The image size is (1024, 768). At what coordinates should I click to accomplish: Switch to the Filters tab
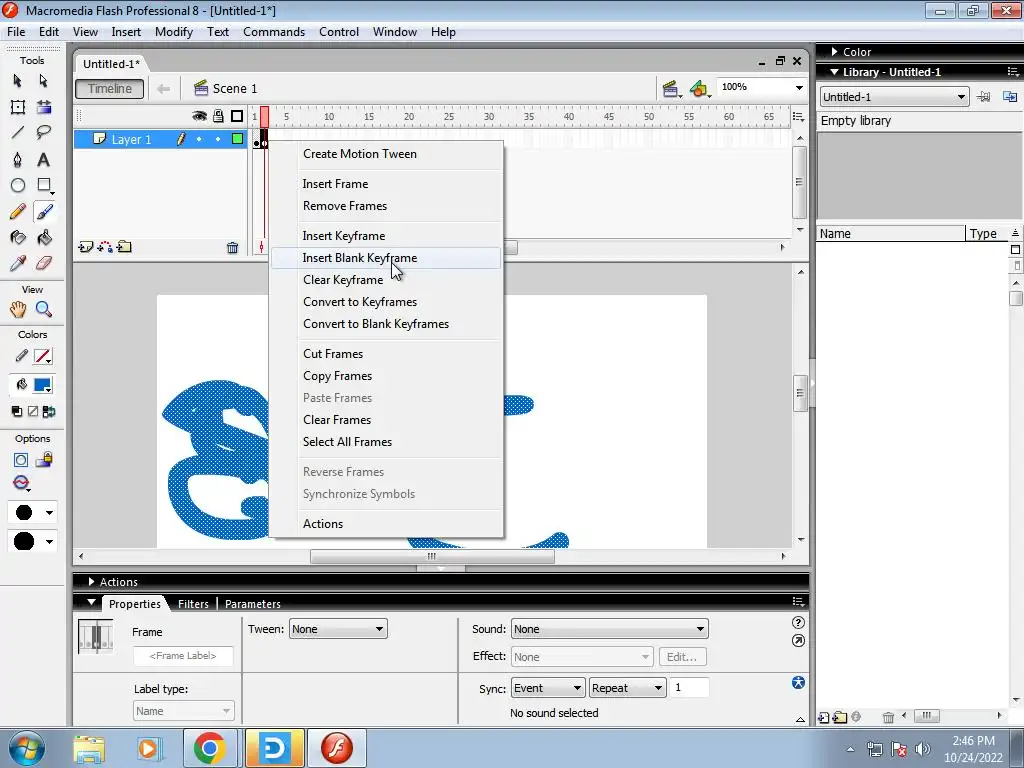pyautogui.click(x=193, y=604)
